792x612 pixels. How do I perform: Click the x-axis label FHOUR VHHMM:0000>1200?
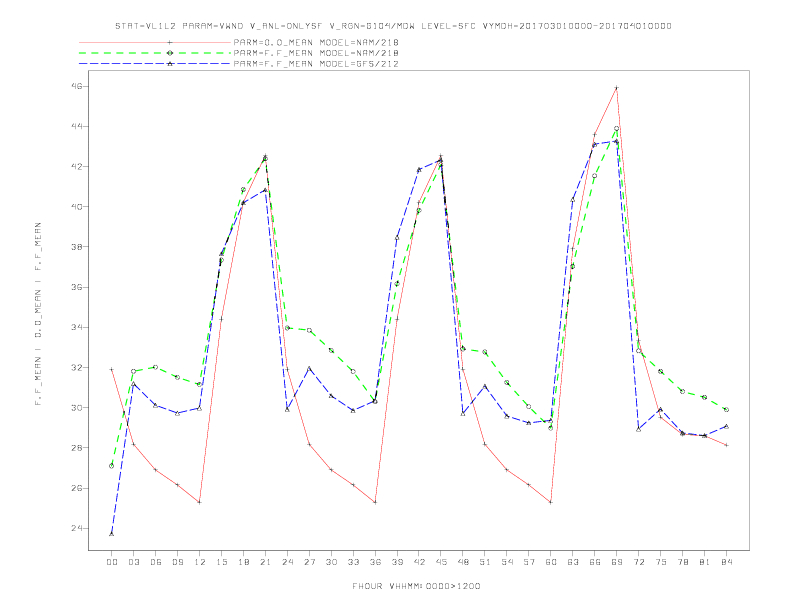(x=416, y=586)
